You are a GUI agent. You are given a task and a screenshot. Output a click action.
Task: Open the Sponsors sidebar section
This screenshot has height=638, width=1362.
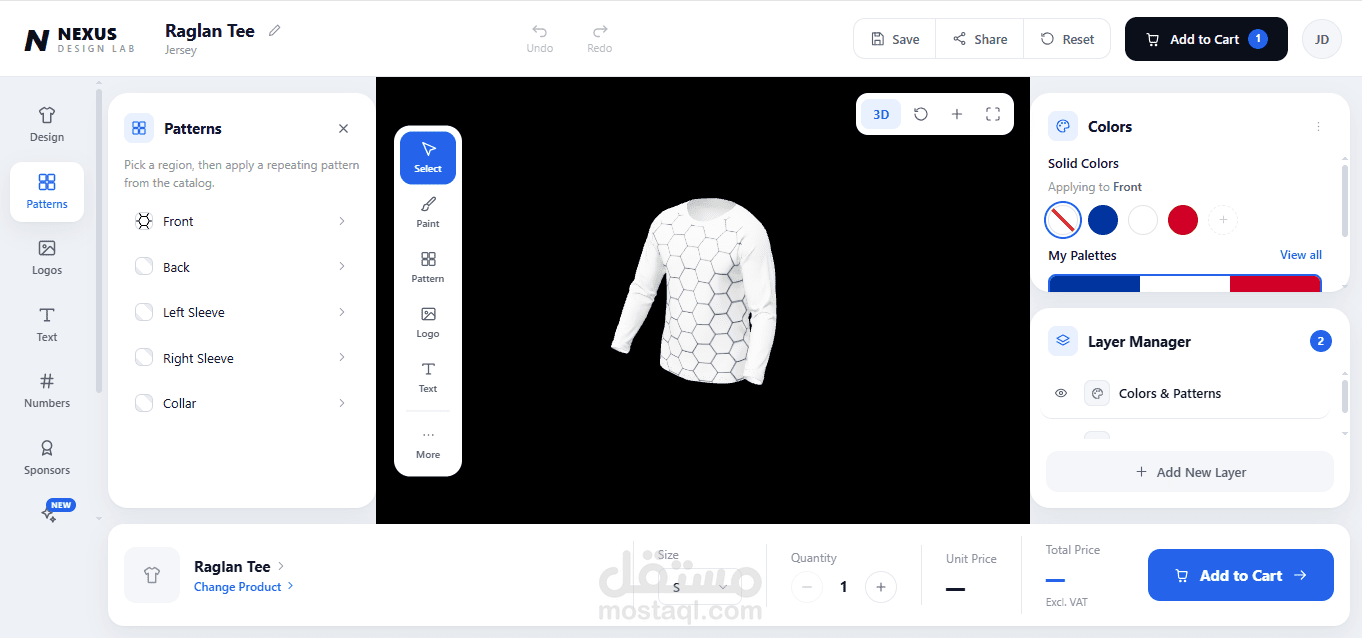click(x=47, y=458)
